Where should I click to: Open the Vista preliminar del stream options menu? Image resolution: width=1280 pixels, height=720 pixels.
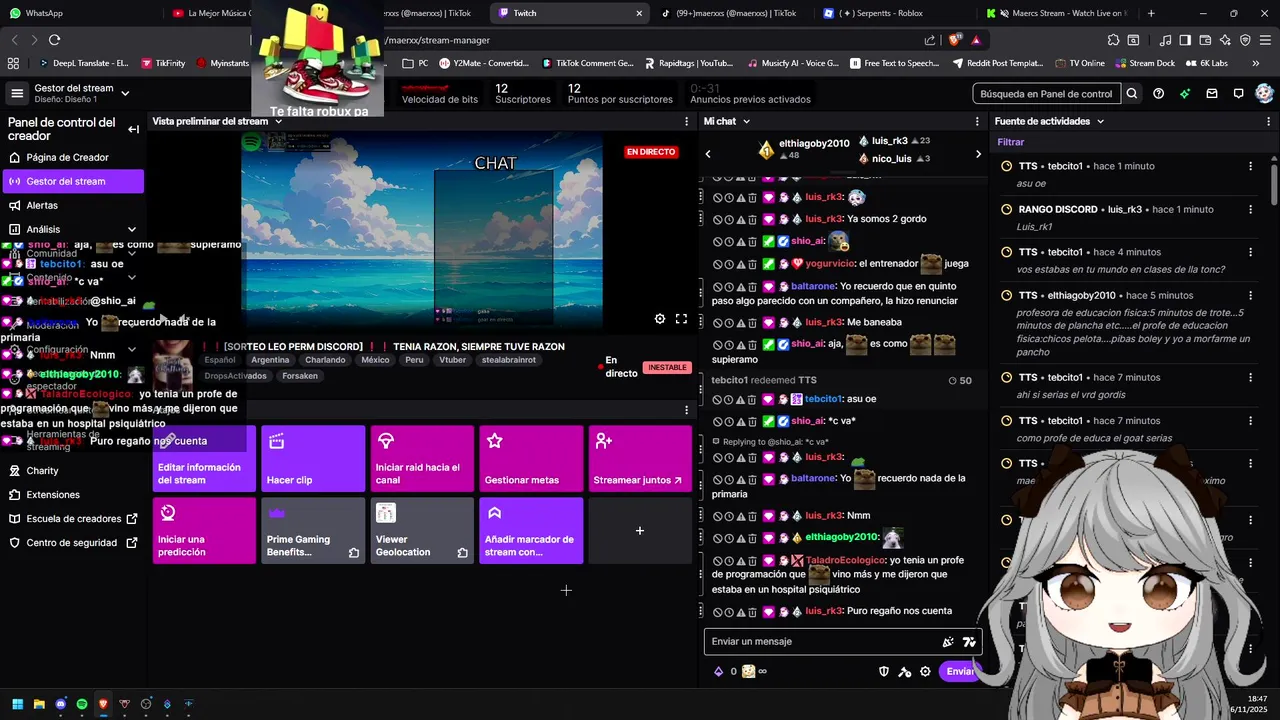[x=686, y=121]
